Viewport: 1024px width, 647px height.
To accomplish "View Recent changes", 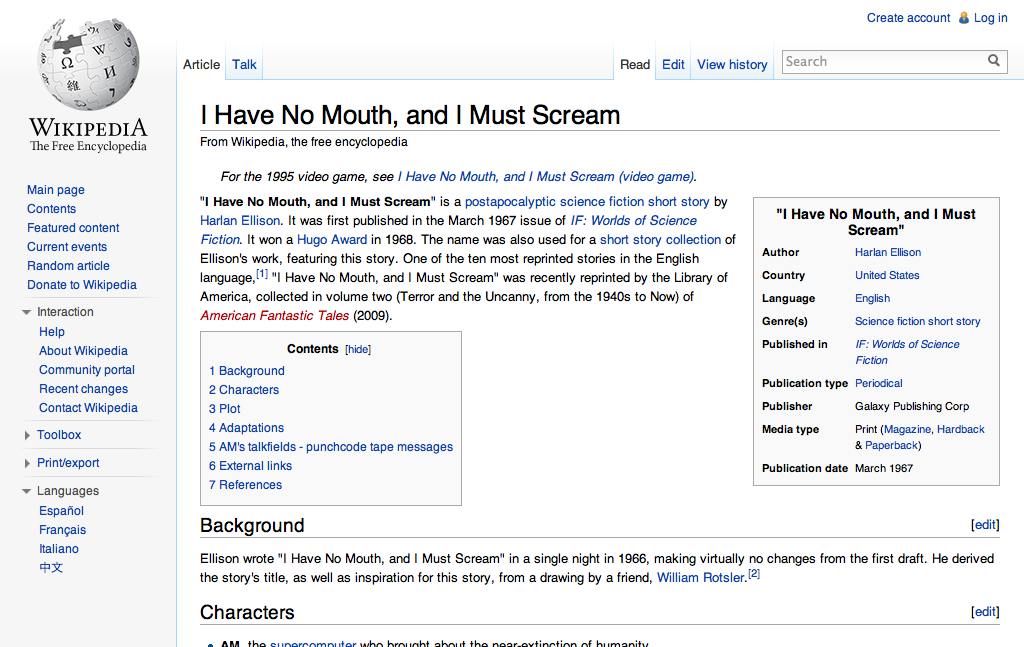I will tap(84, 388).
